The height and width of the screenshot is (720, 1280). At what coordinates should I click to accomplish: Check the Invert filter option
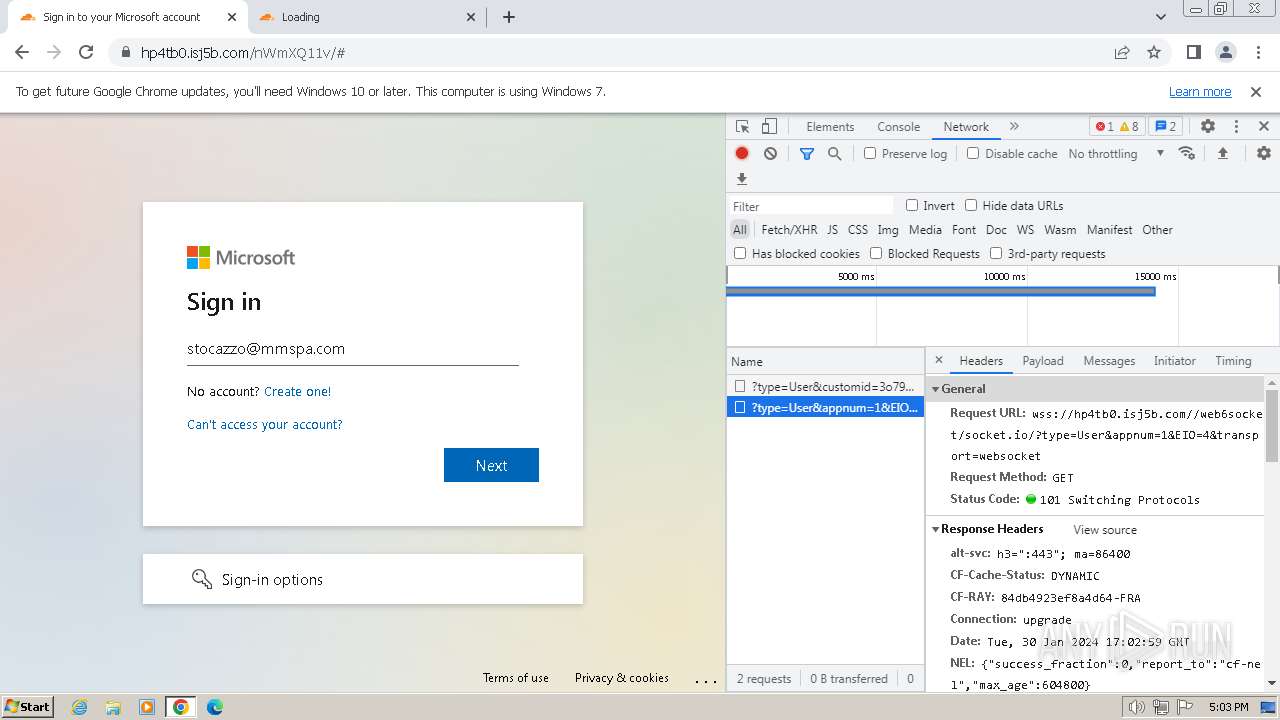pyautogui.click(x=912, y=205)
